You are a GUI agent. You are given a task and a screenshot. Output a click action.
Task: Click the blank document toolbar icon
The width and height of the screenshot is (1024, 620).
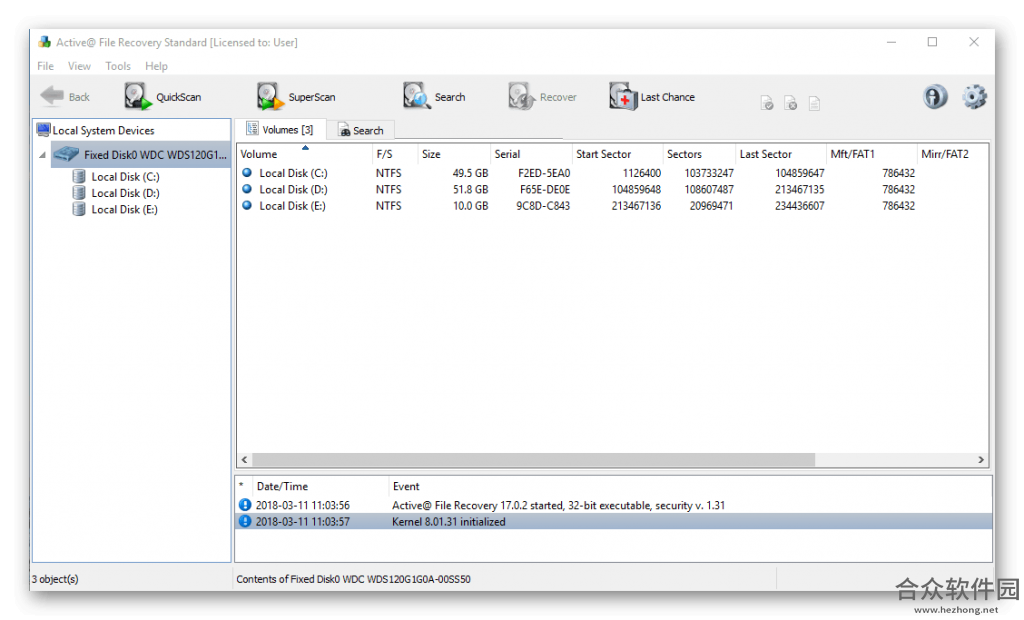pyautogui.click(x=814, y=103)
